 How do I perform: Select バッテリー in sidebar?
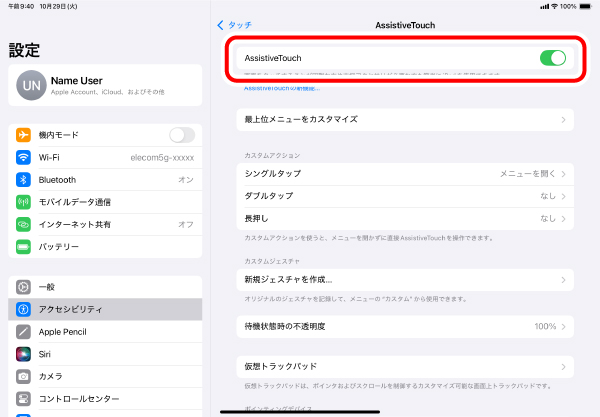105,247
